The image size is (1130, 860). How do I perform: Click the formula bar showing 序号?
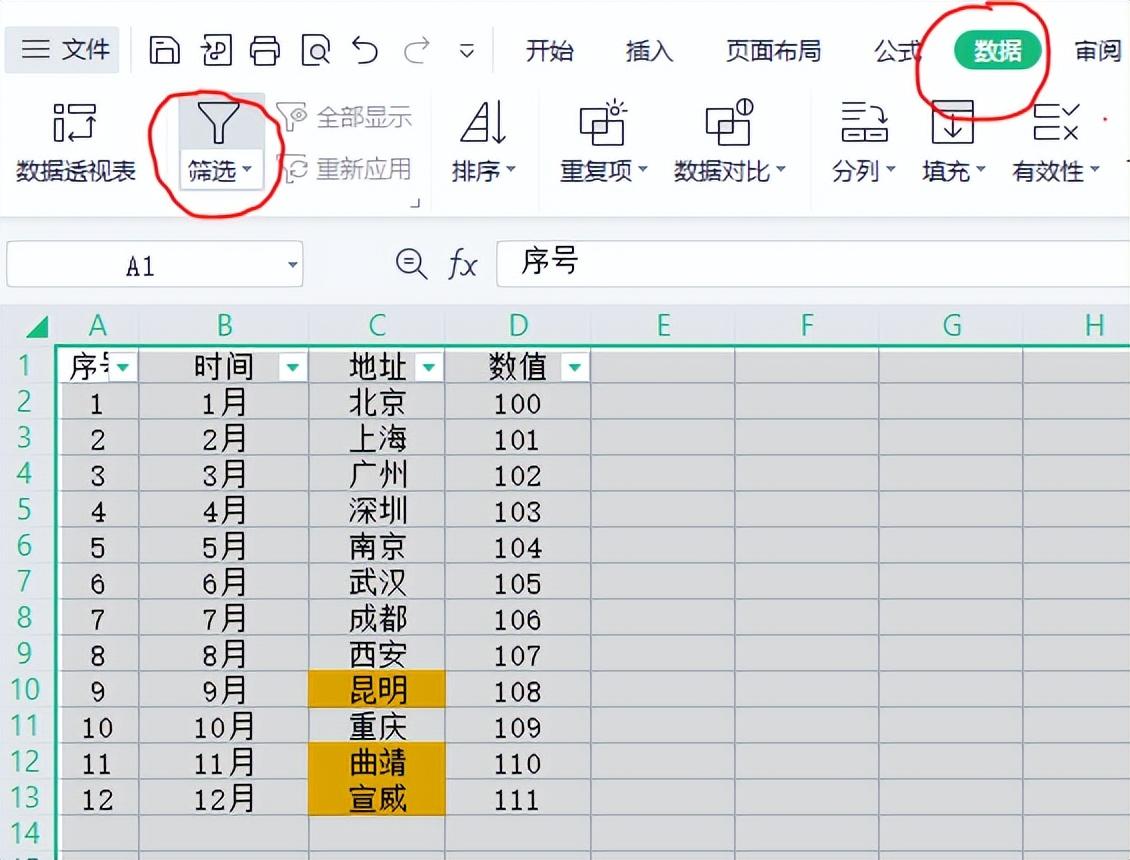point(813,263)
